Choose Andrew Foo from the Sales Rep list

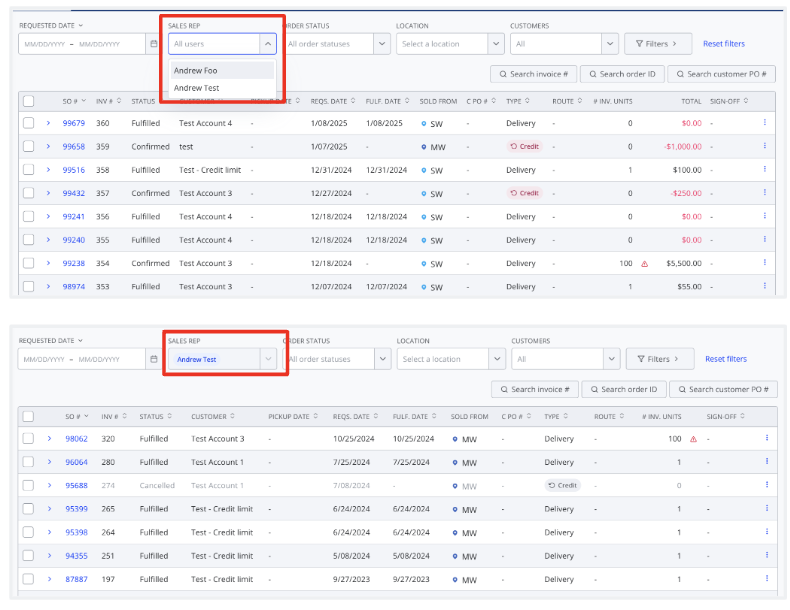(222, 71)
